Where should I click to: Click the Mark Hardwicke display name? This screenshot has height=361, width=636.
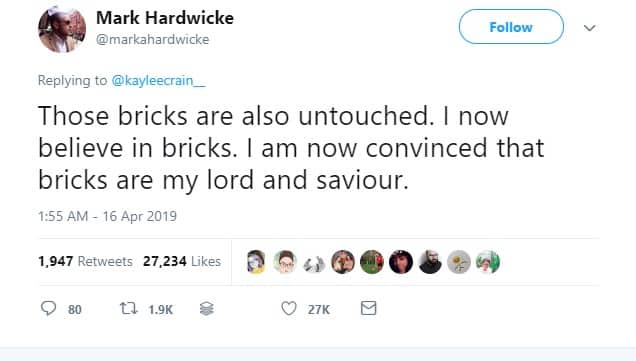[165, 18]
